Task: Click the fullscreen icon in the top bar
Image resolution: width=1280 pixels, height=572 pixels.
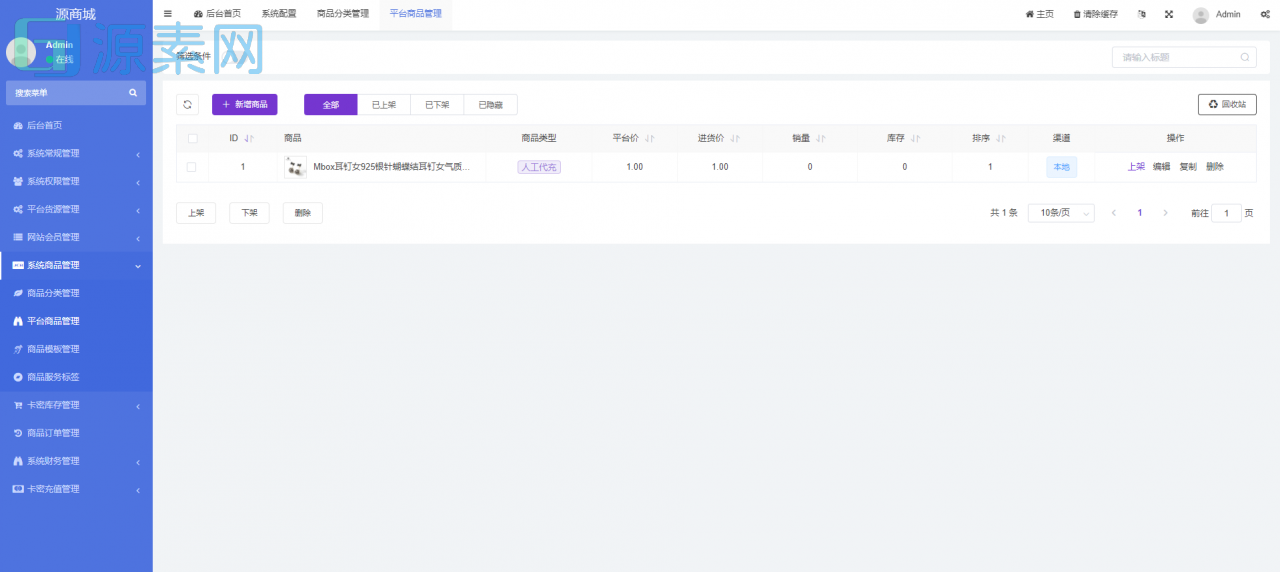Action: click(x=1168, y=14)
